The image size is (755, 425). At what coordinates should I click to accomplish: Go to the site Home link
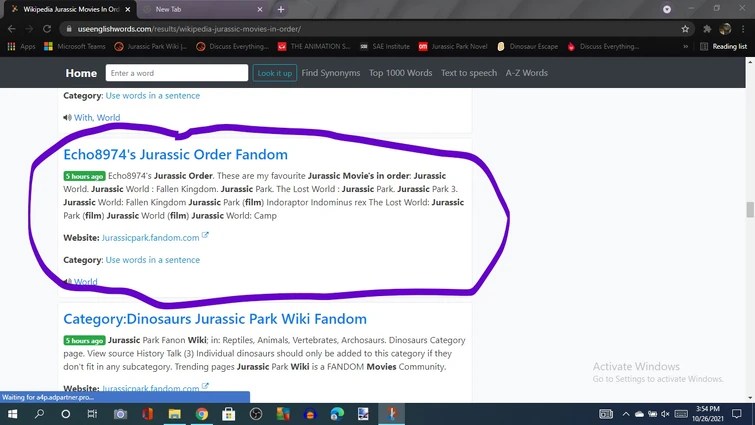[x=81, y=73]
